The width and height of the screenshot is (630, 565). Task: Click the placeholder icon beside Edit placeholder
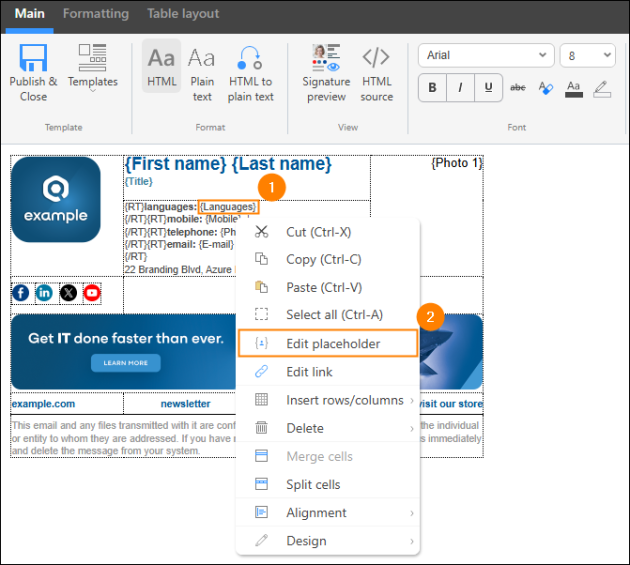262,343
